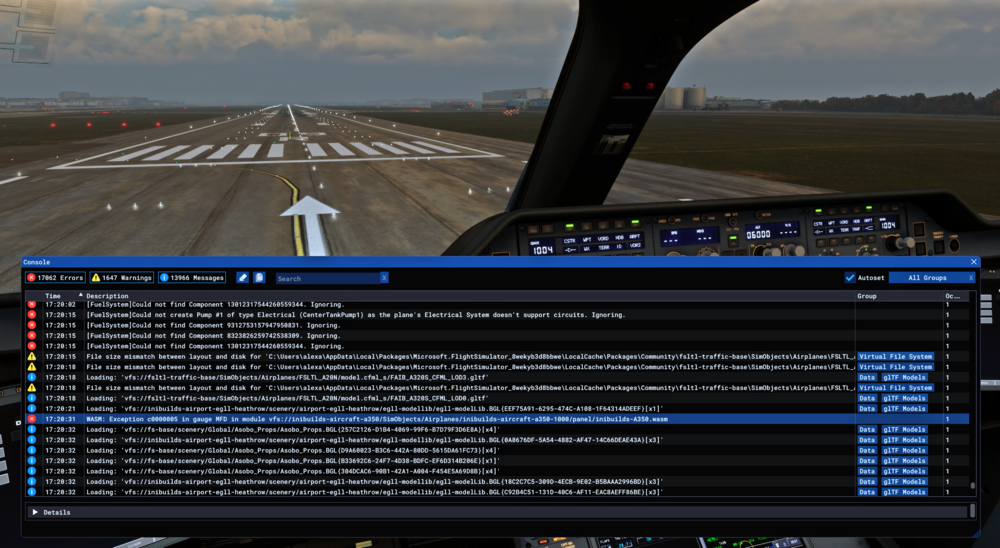Close the Console window
The width and height of the screenshot is (1000, 548).
pos(973,262)
